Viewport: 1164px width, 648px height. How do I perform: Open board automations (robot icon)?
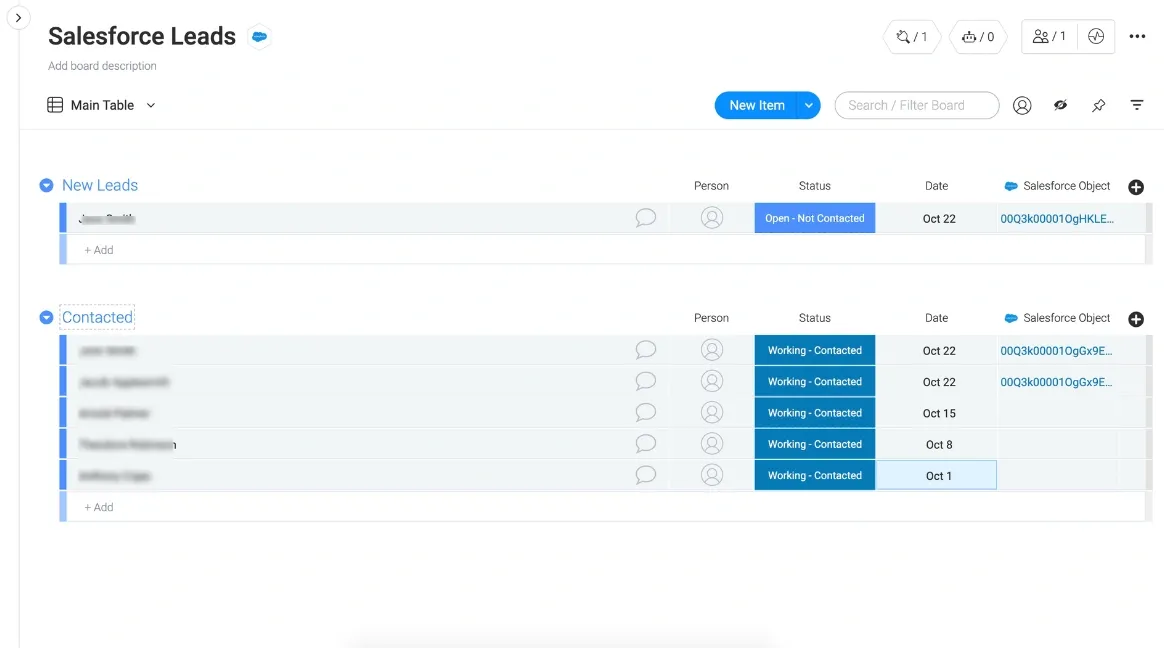point(968,37)
